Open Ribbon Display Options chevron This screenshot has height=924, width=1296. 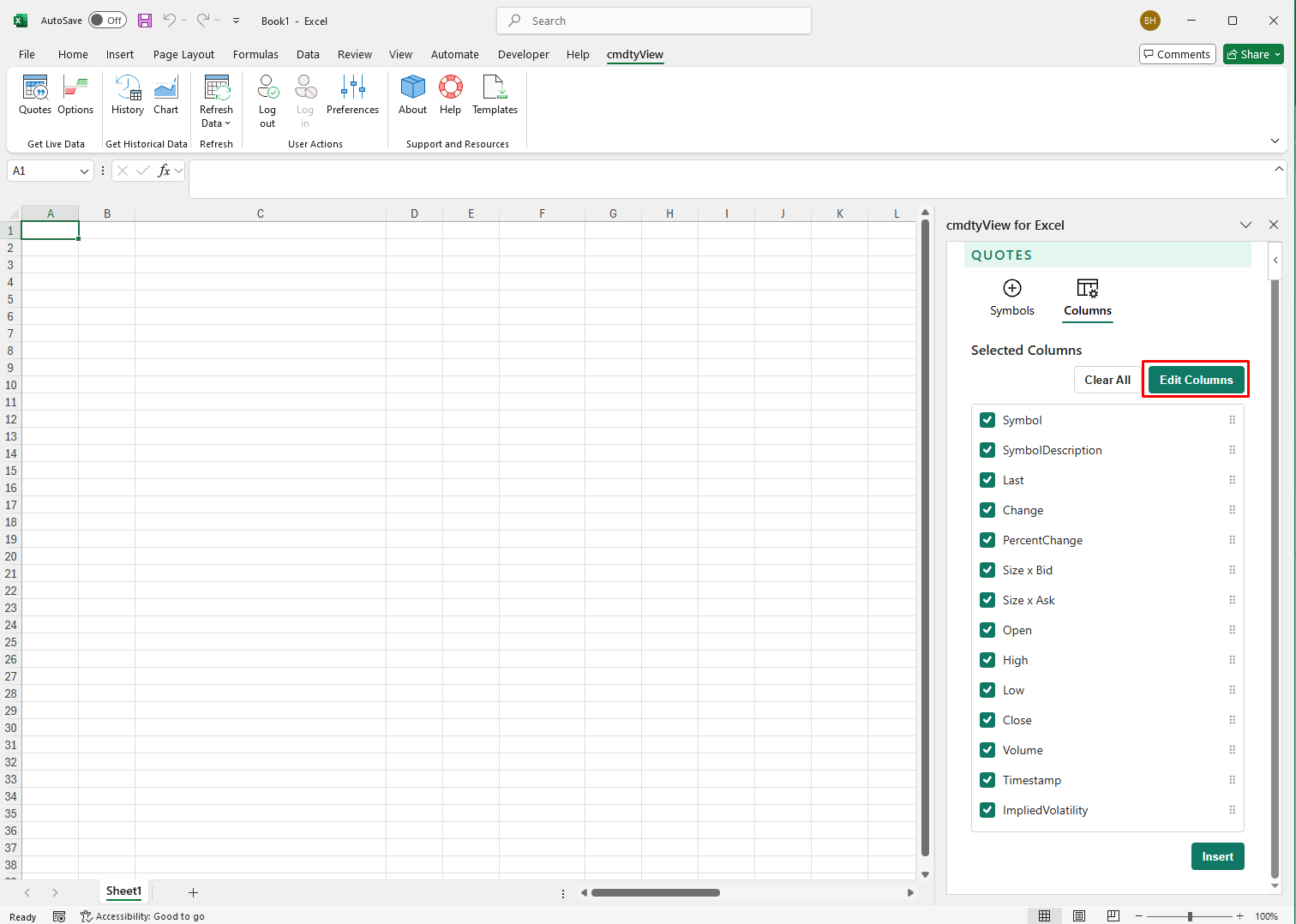[x=1275, y=141]
